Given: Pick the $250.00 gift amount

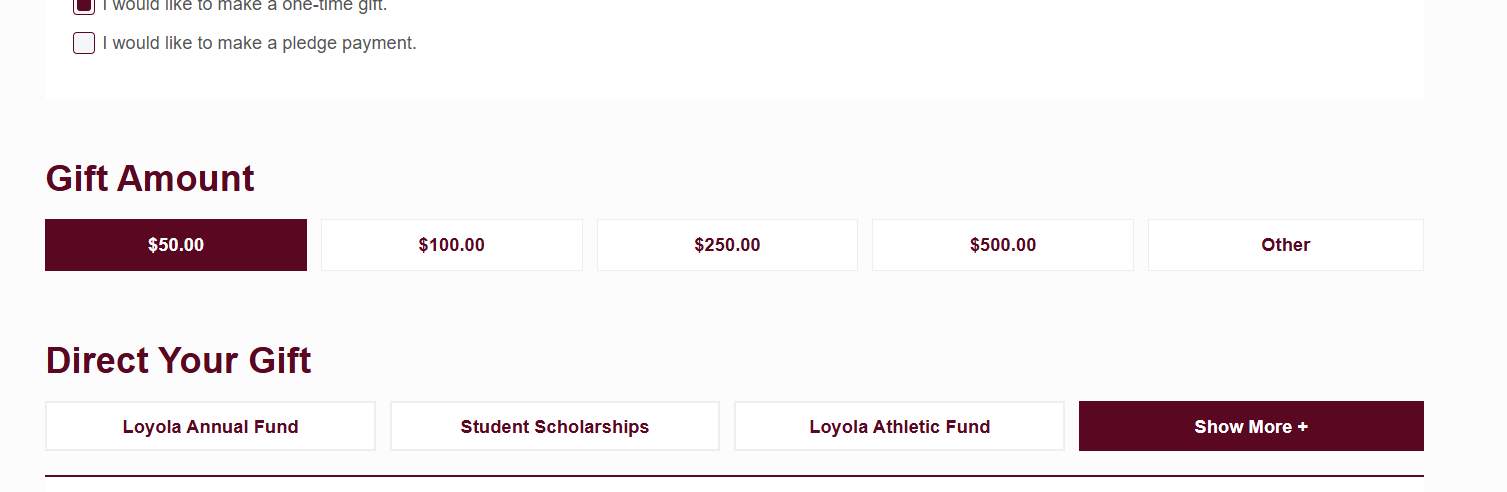Looking at the screenshot, I should tap(727, 245).
